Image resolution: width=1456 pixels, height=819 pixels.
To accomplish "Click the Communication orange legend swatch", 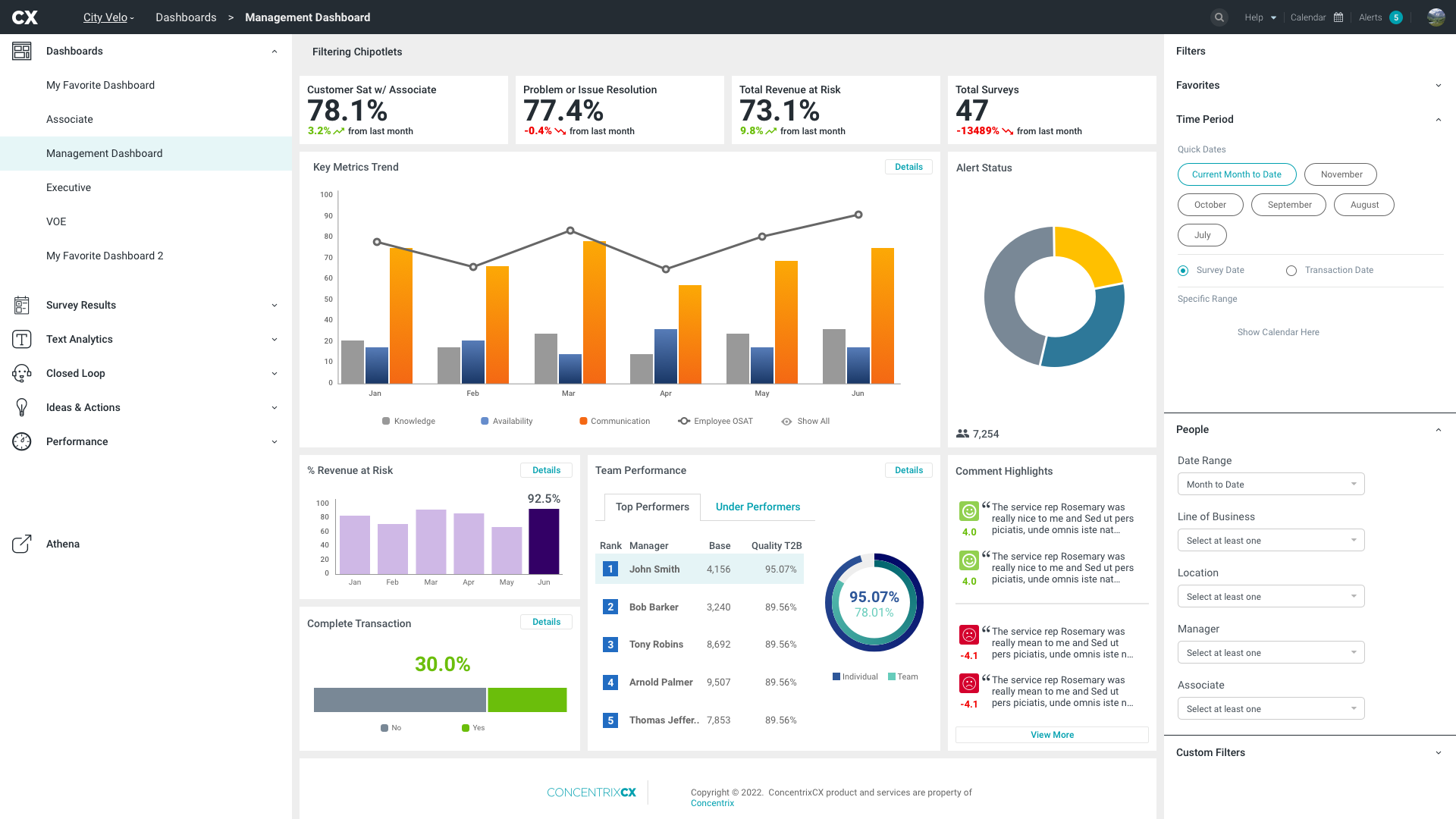I will tap(583, 421).
